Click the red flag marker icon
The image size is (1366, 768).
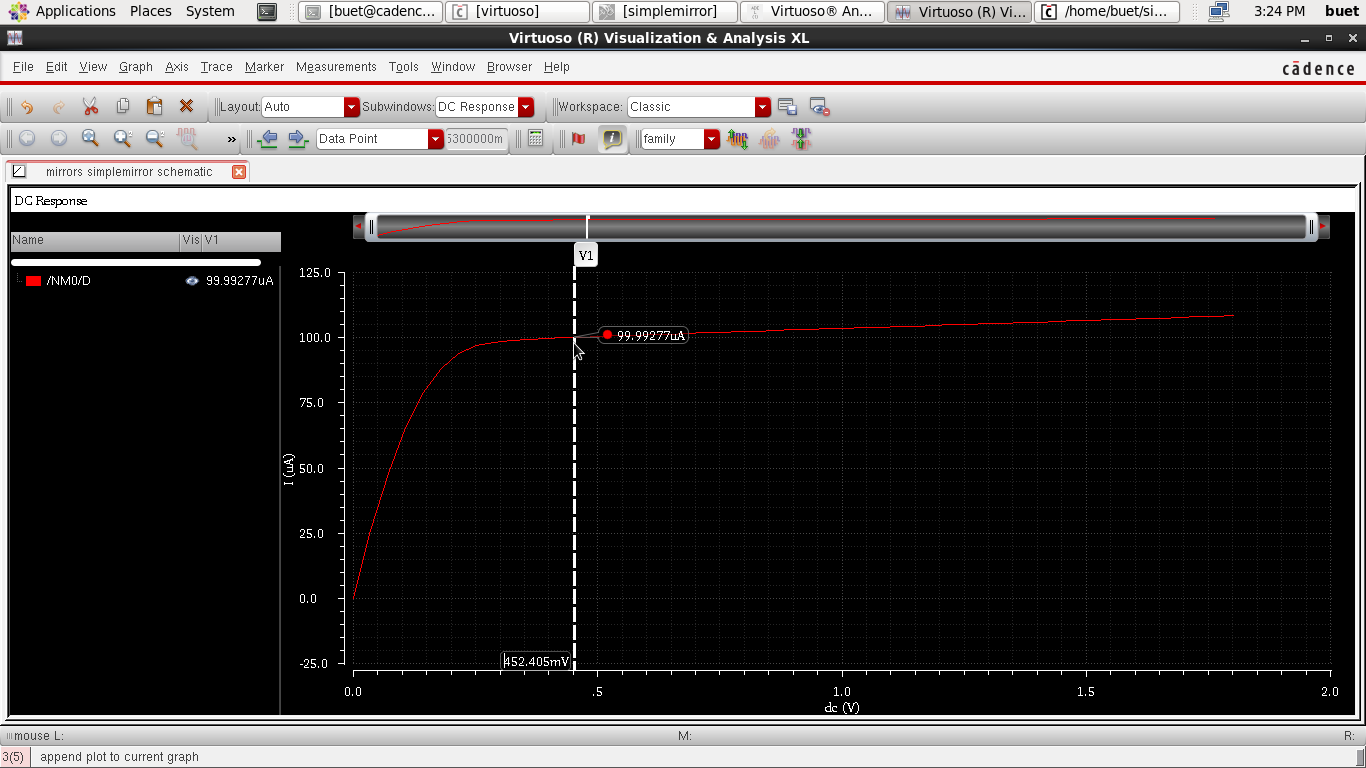(x=578, y=139)
